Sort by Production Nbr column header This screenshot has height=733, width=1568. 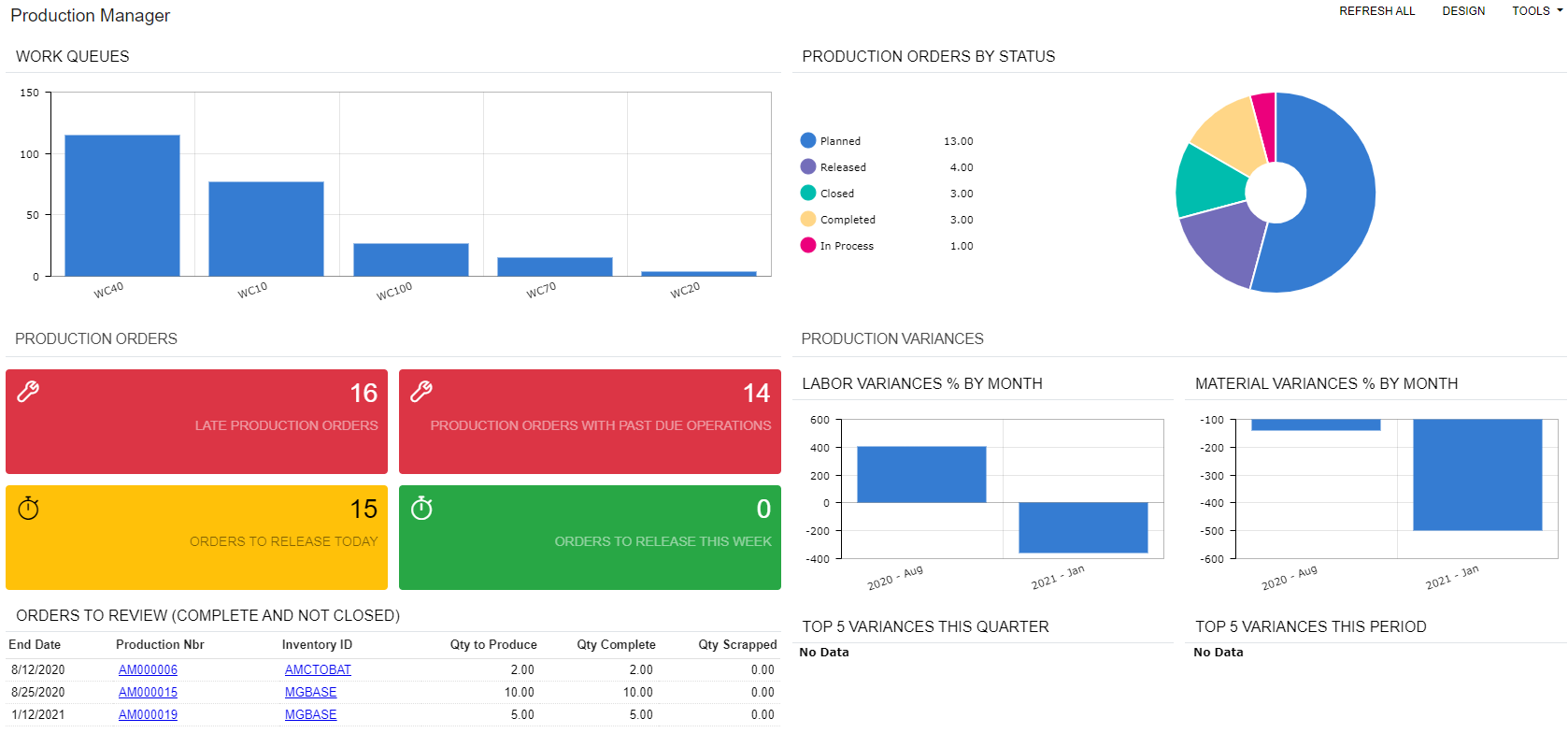160,644
